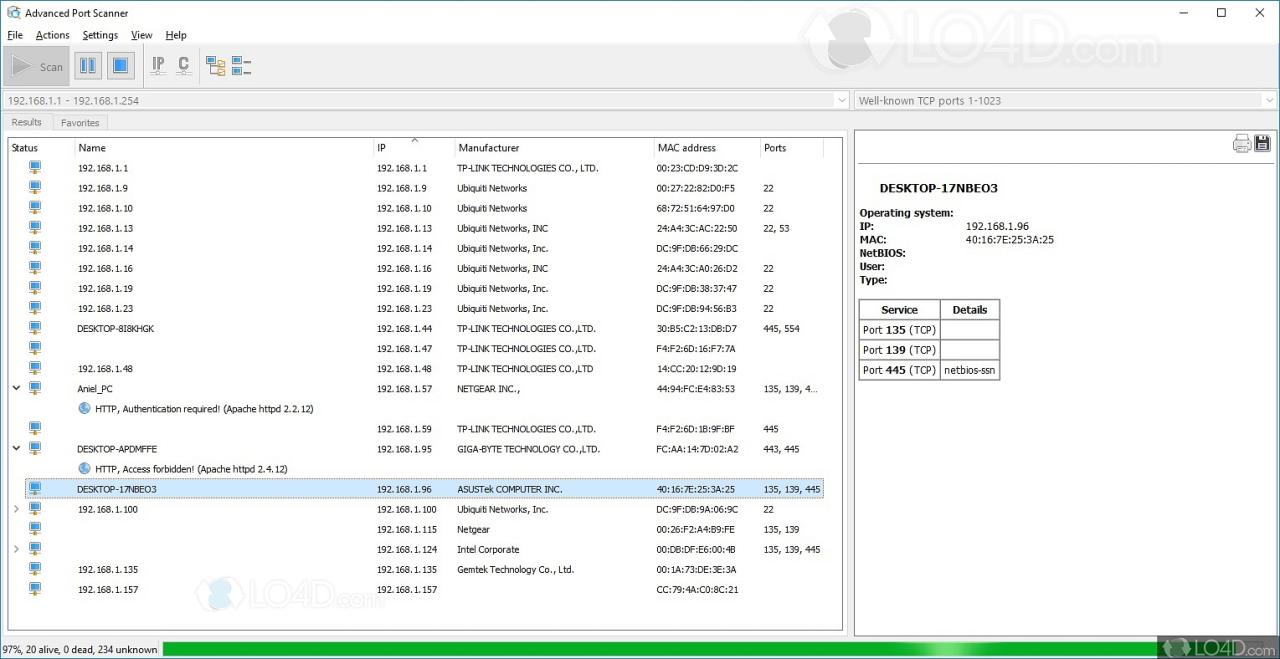Image resolution: width=1280 pixels, height=659 pixels.
Task: Sort by the Name column header
Action: click(x=225, y=148)
